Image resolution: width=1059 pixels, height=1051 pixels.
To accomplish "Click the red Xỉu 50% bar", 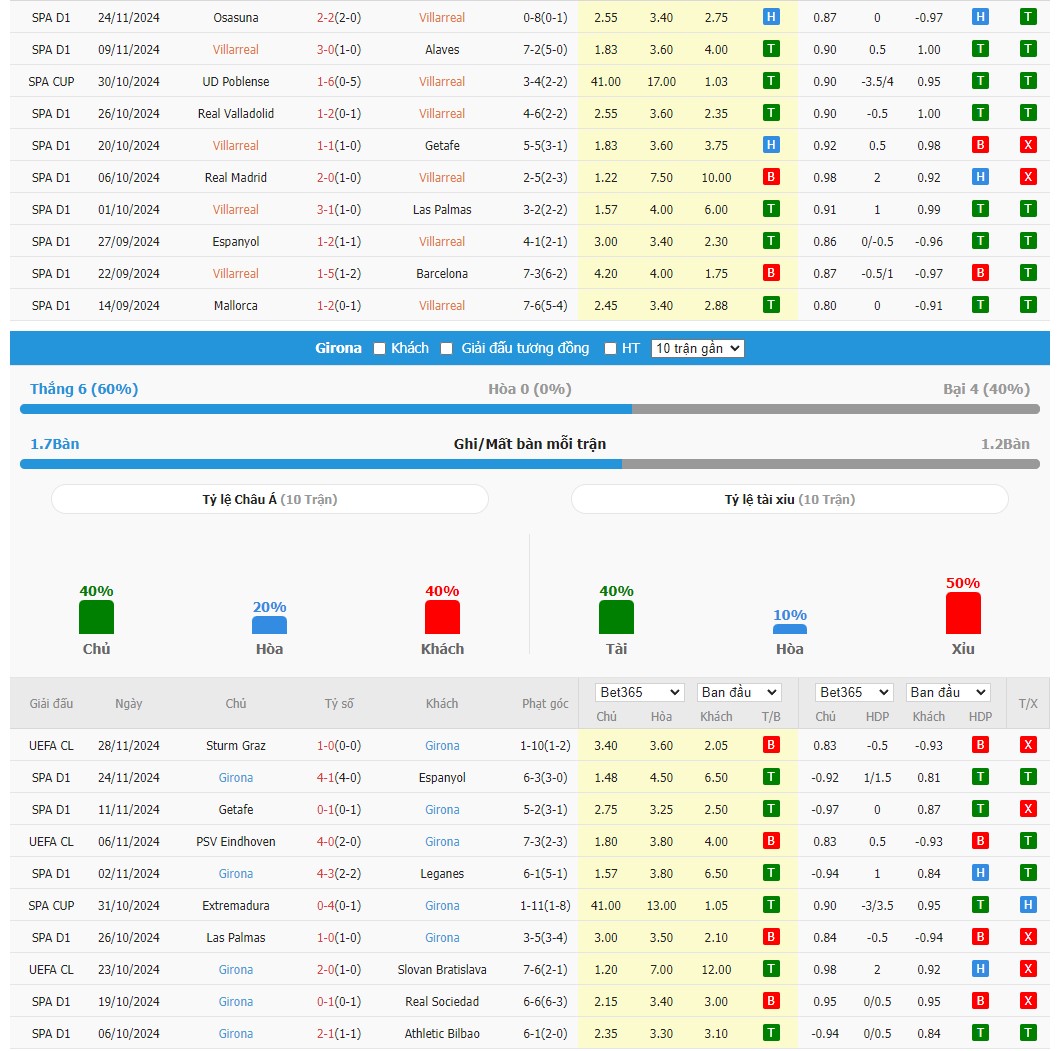I will click(x=963, y=613).
